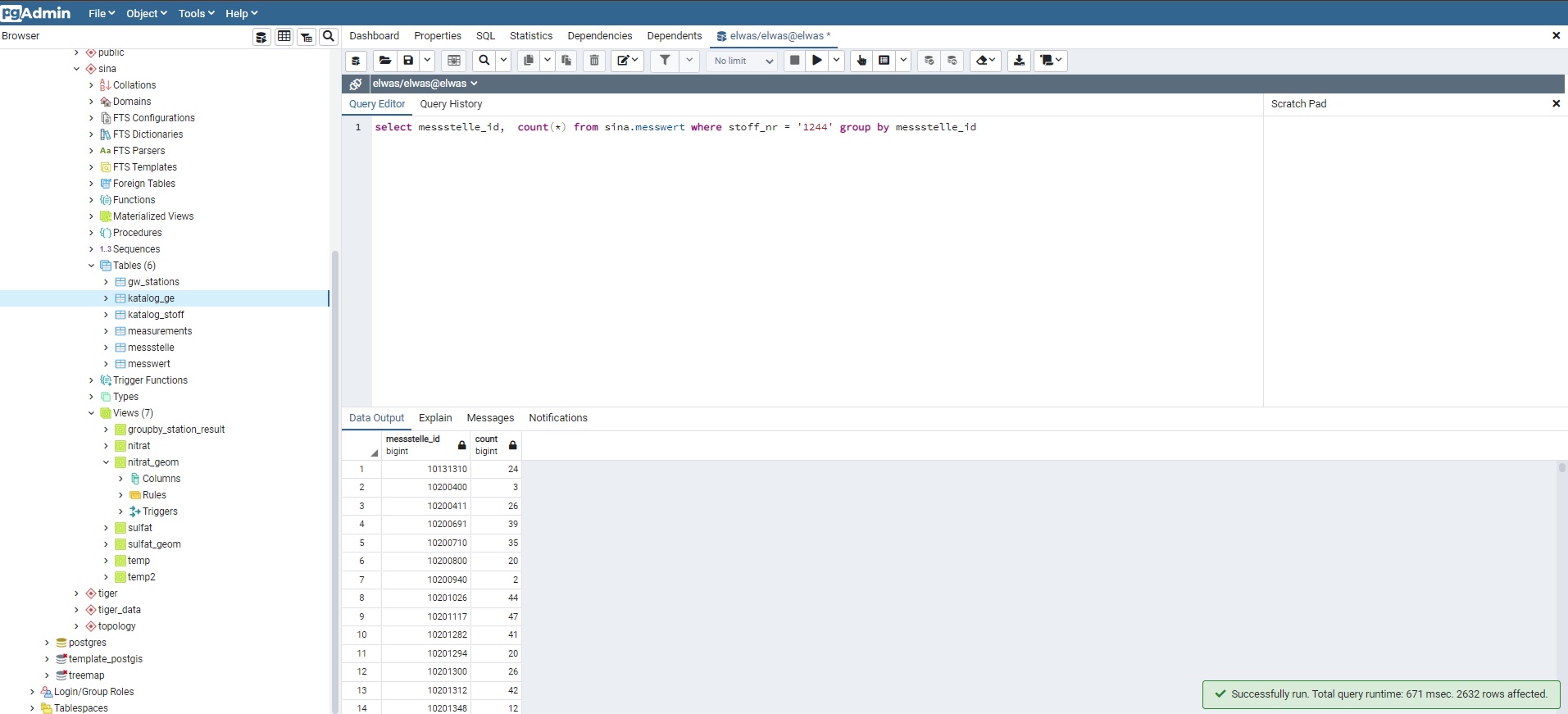The height and width of the screenshot is (714, 1568).
Task: Click the Save File toolbar icon
Action: 408,61
